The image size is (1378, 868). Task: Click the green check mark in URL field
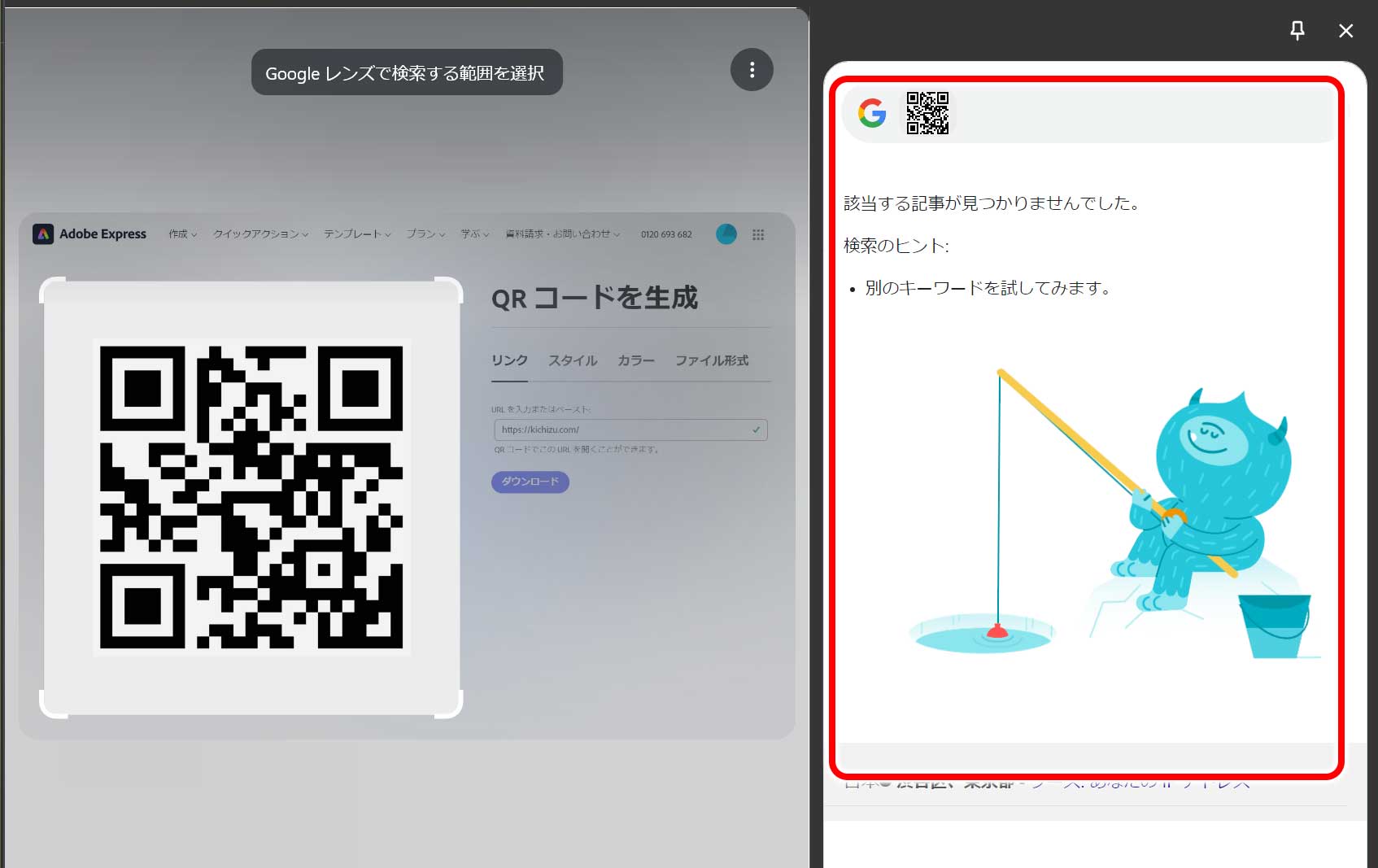click(757, 430)
